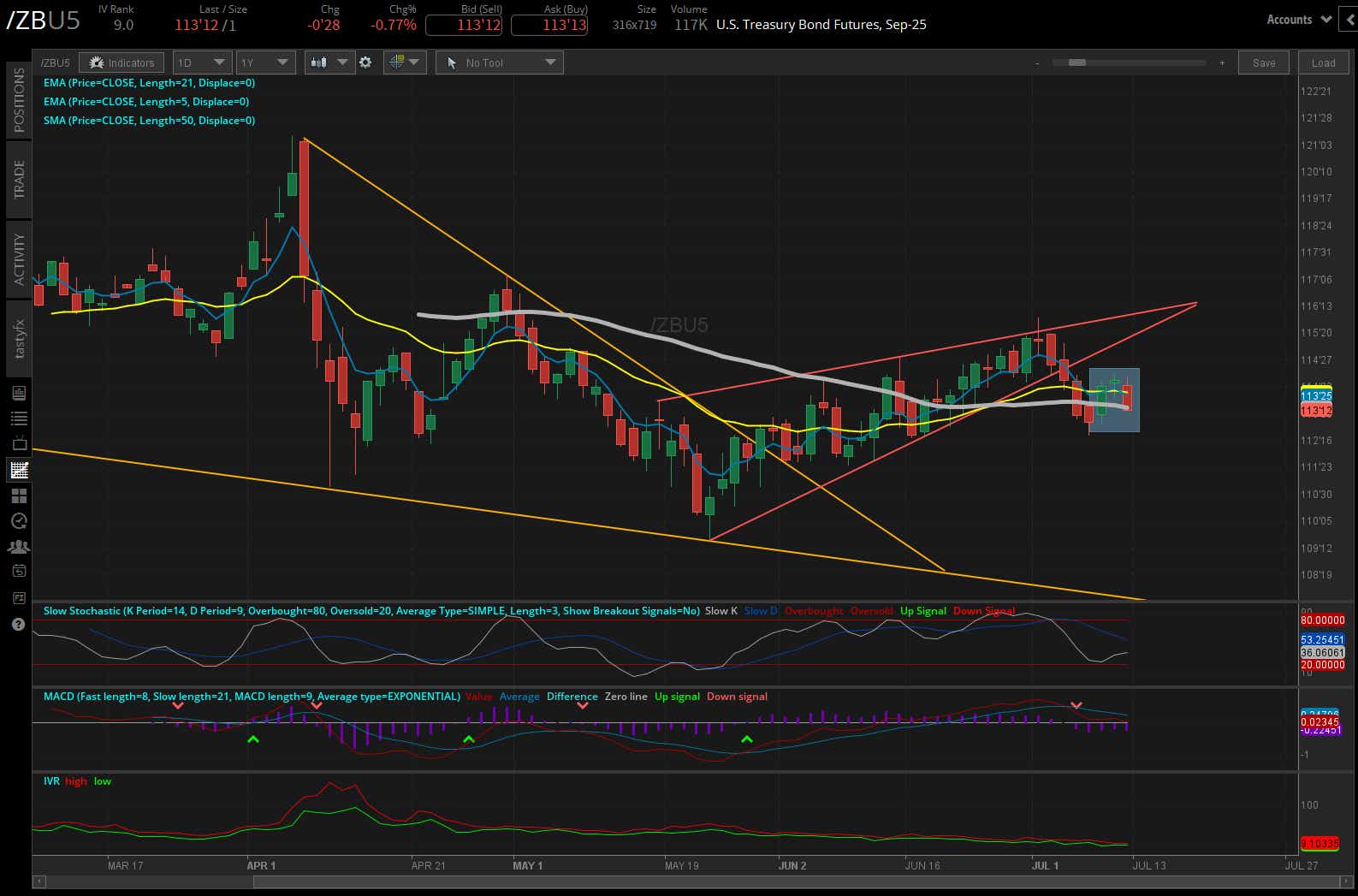Click the Save button
This screenshot has width=1358, height=896.
click(x=1264, y=62)
